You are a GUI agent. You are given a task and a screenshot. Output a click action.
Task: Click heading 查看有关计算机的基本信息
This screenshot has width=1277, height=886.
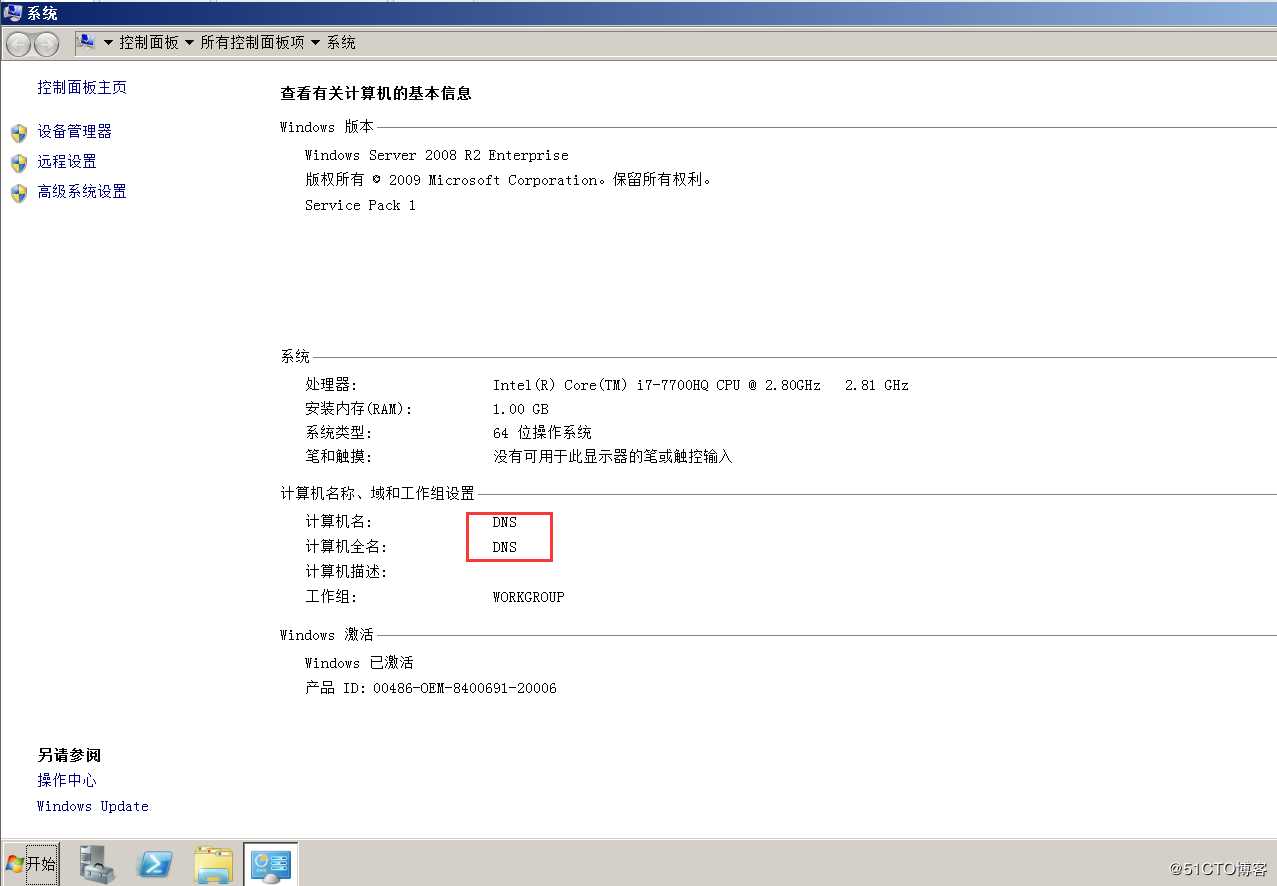(376, 93)
